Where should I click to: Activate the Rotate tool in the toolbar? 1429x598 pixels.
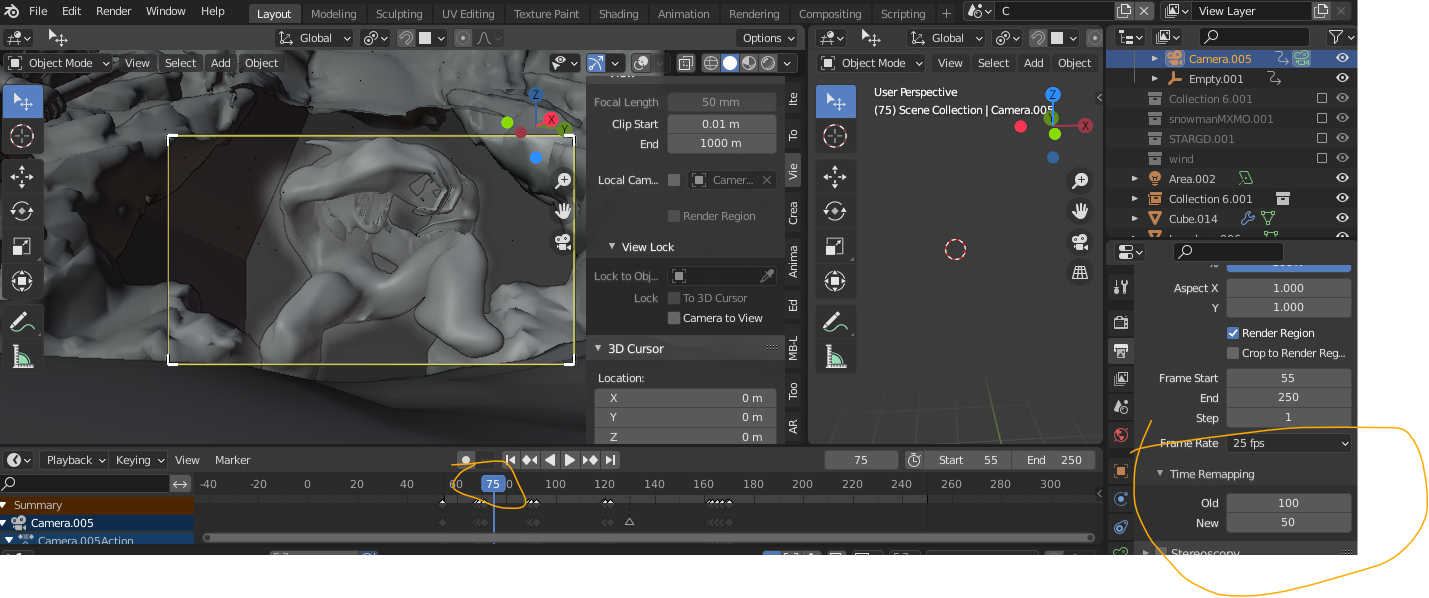tap(22, 211)
